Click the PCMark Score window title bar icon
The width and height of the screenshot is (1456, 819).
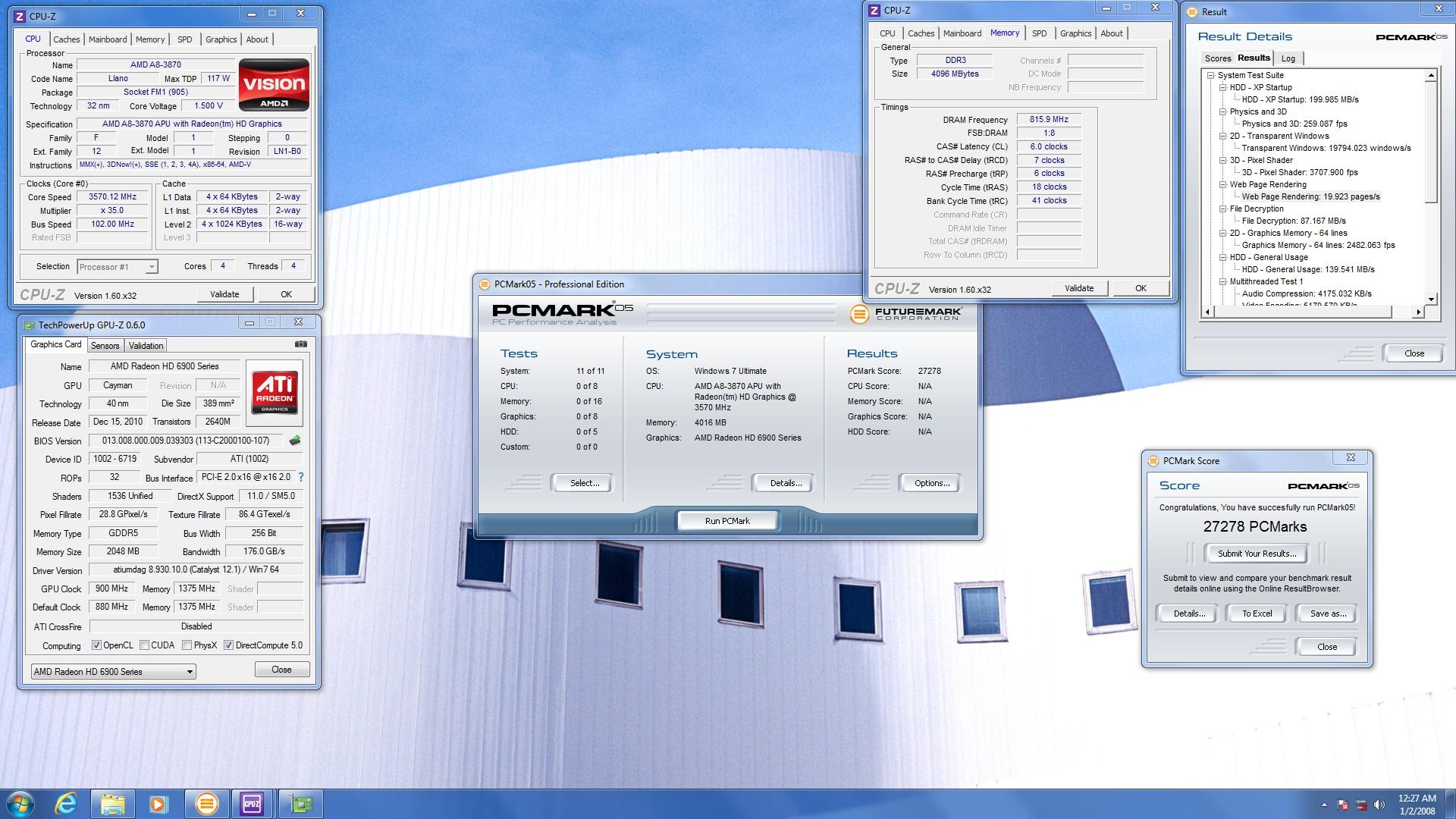[x=1153, y=461]
